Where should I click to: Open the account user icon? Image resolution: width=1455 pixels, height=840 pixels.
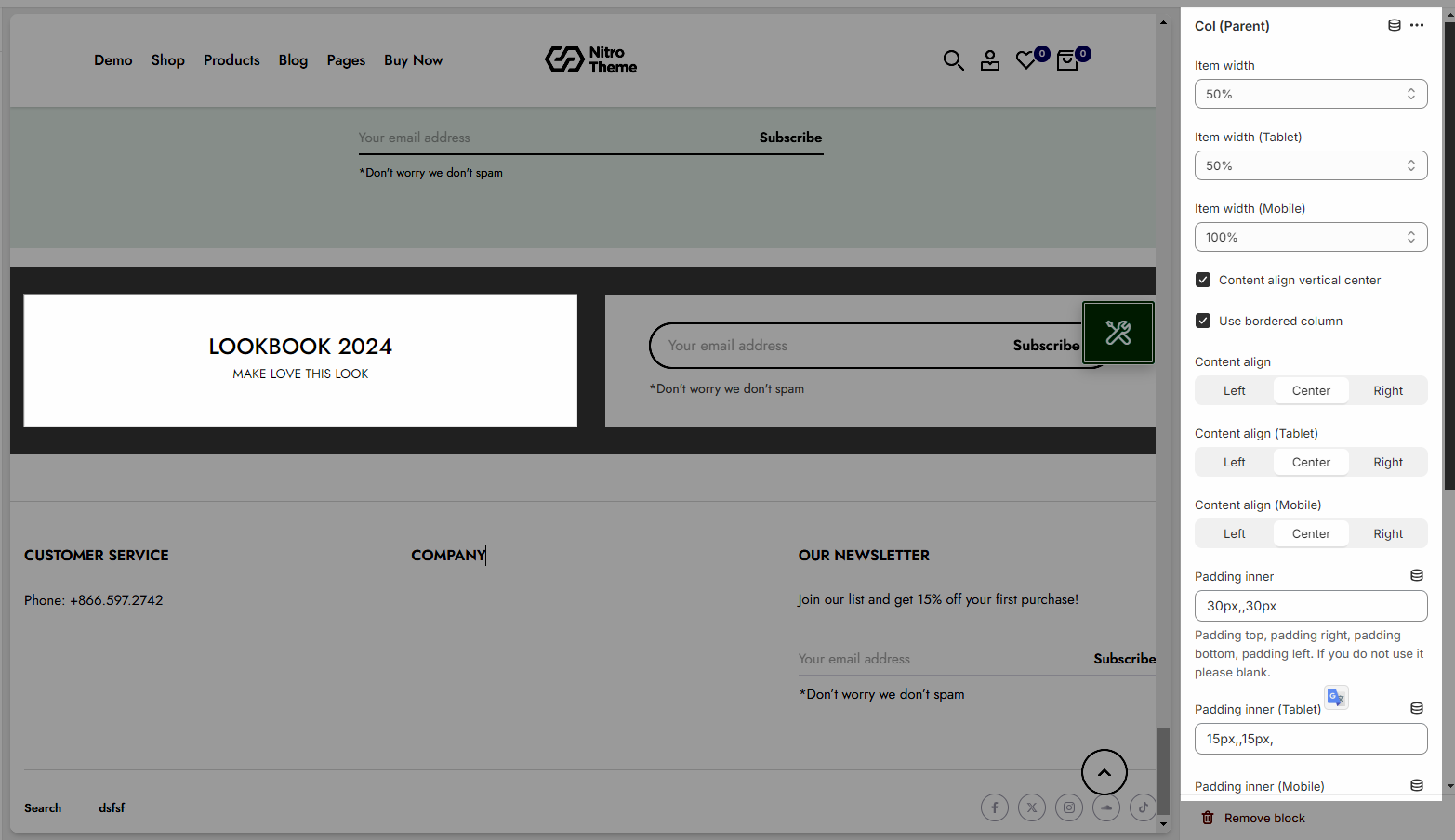click(990, 60)
